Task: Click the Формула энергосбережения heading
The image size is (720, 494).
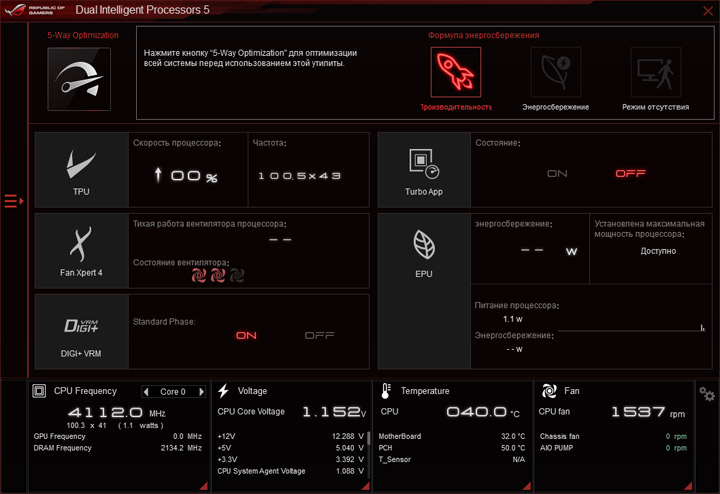Action: coord(484,35)
